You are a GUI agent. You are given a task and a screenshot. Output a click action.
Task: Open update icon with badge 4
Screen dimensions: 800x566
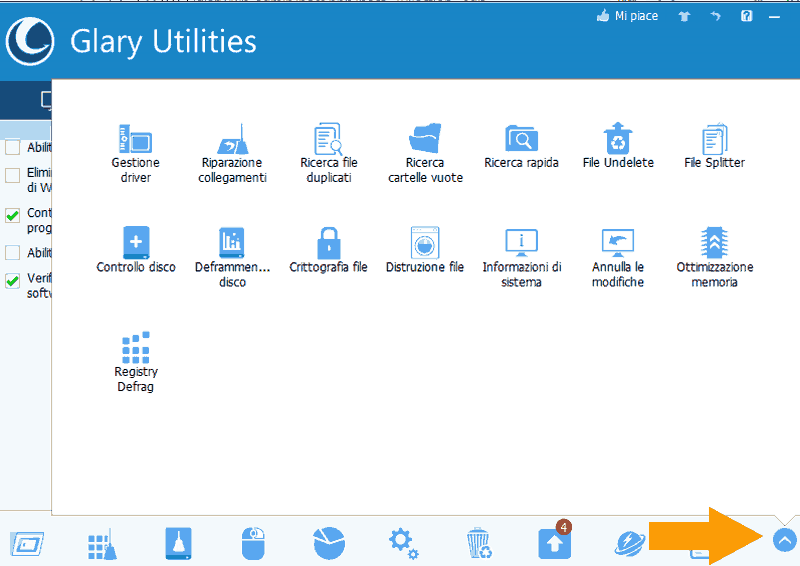click(x=554, y=543)
